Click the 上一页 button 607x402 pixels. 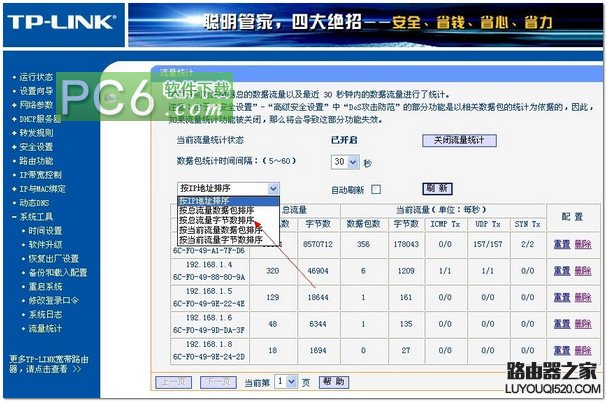coord(173,382)
